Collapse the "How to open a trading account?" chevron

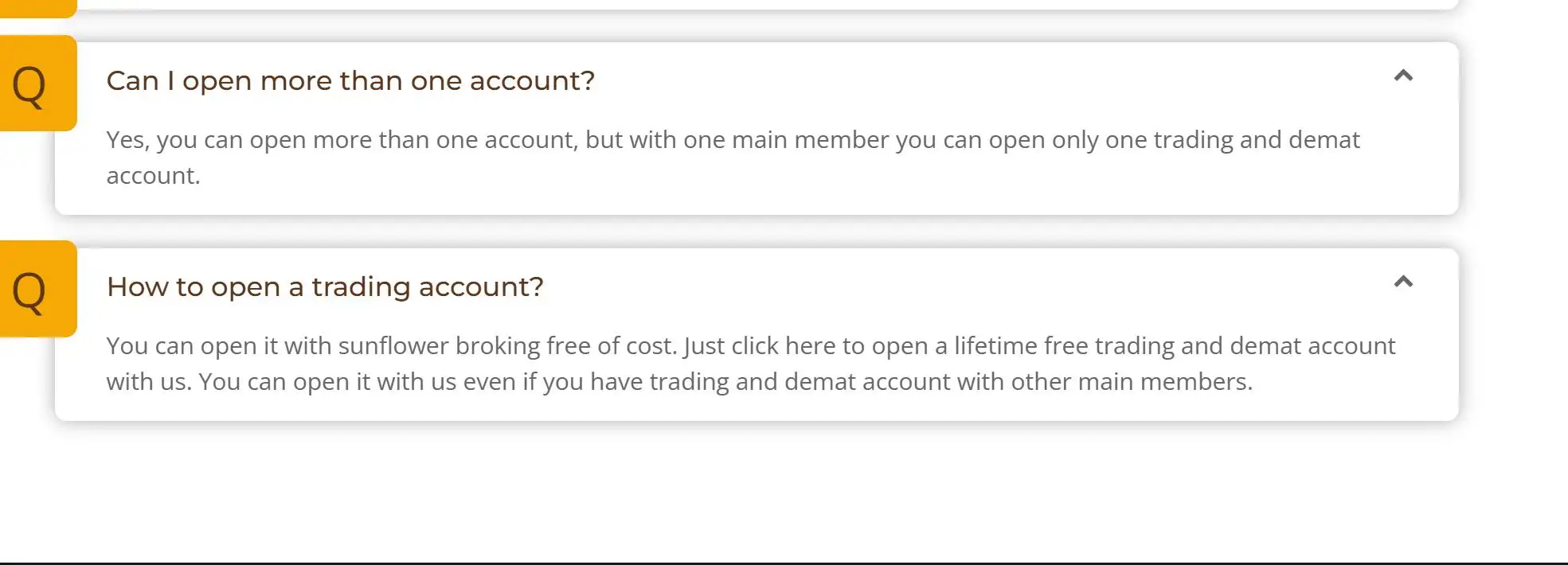[1403, 282]
